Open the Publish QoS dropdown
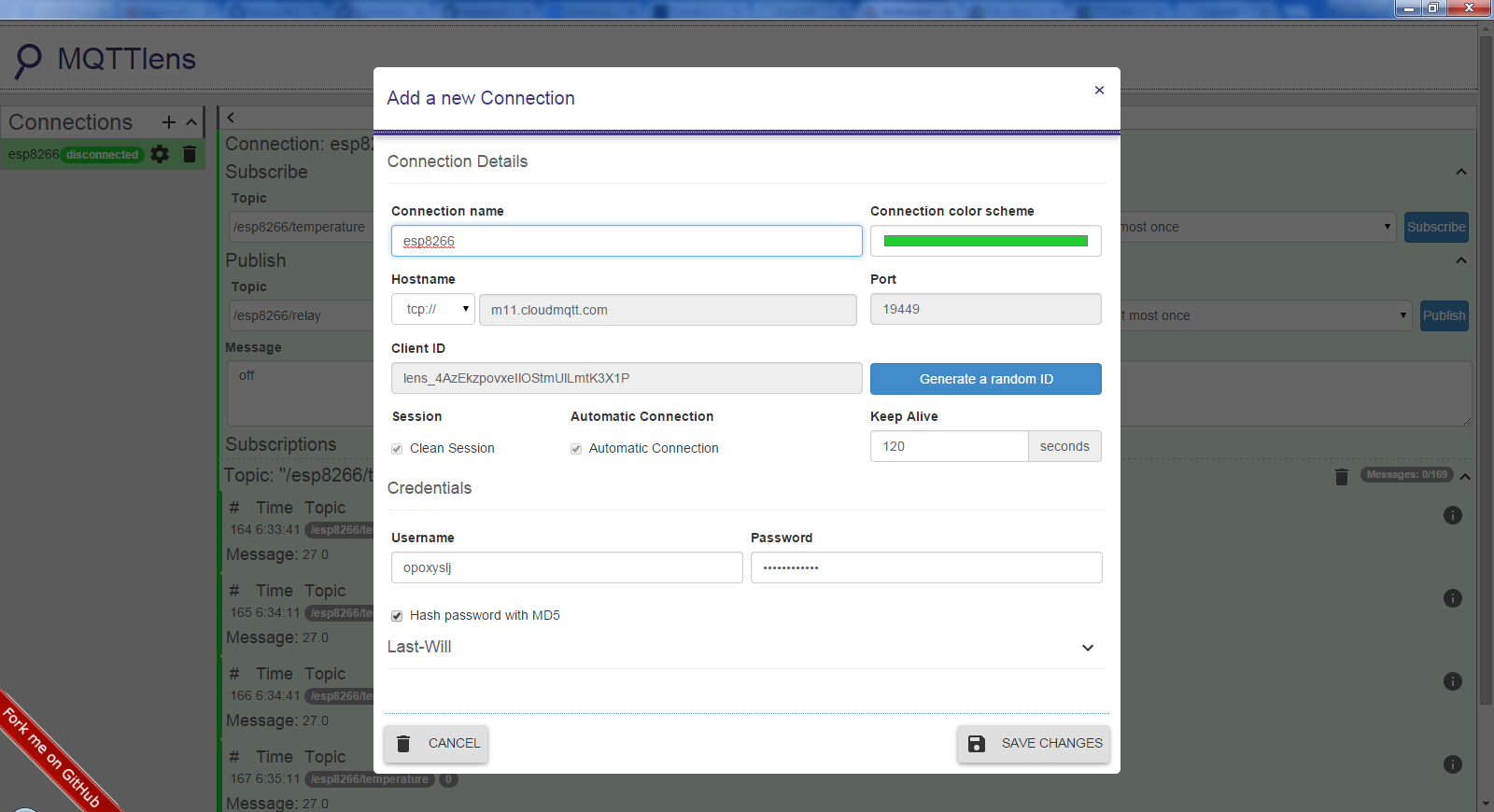 coord(1265,315)
